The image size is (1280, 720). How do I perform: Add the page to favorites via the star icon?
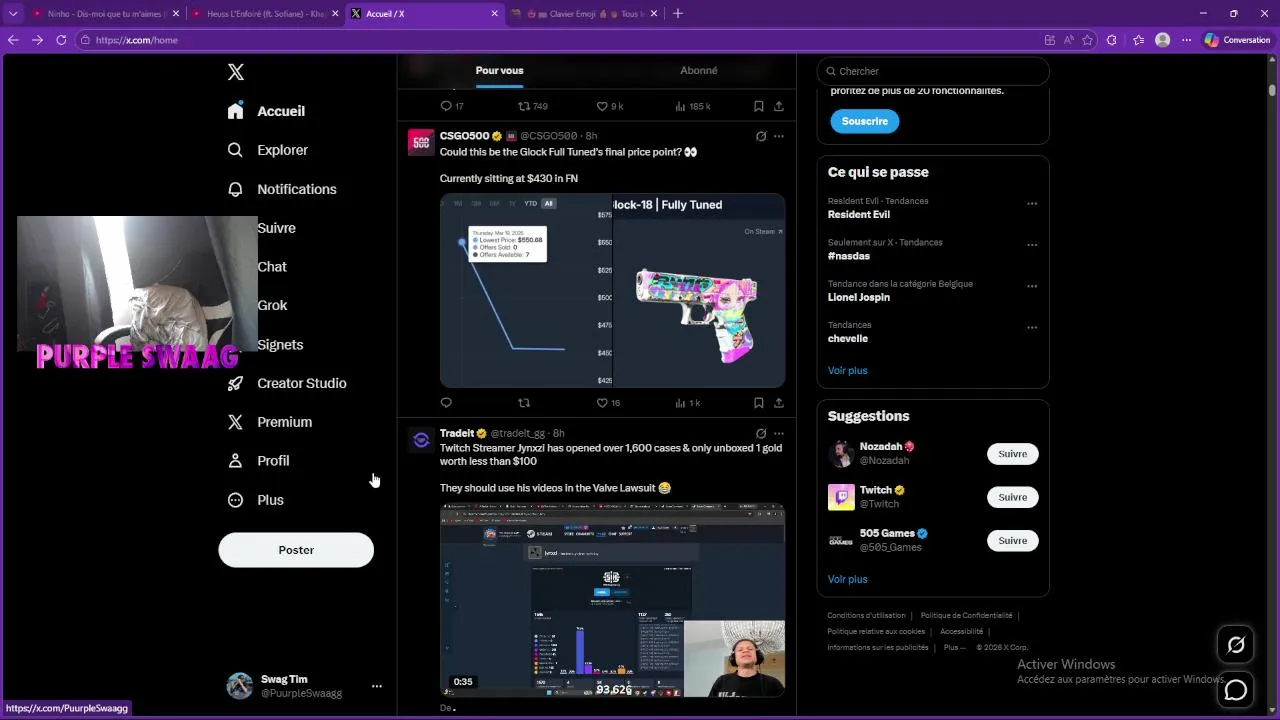pyautogui.click(x=1087, y=40)
